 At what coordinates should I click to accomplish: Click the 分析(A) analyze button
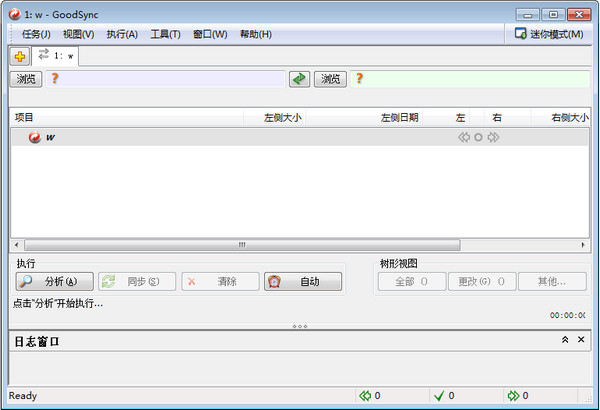click(55, 282)
